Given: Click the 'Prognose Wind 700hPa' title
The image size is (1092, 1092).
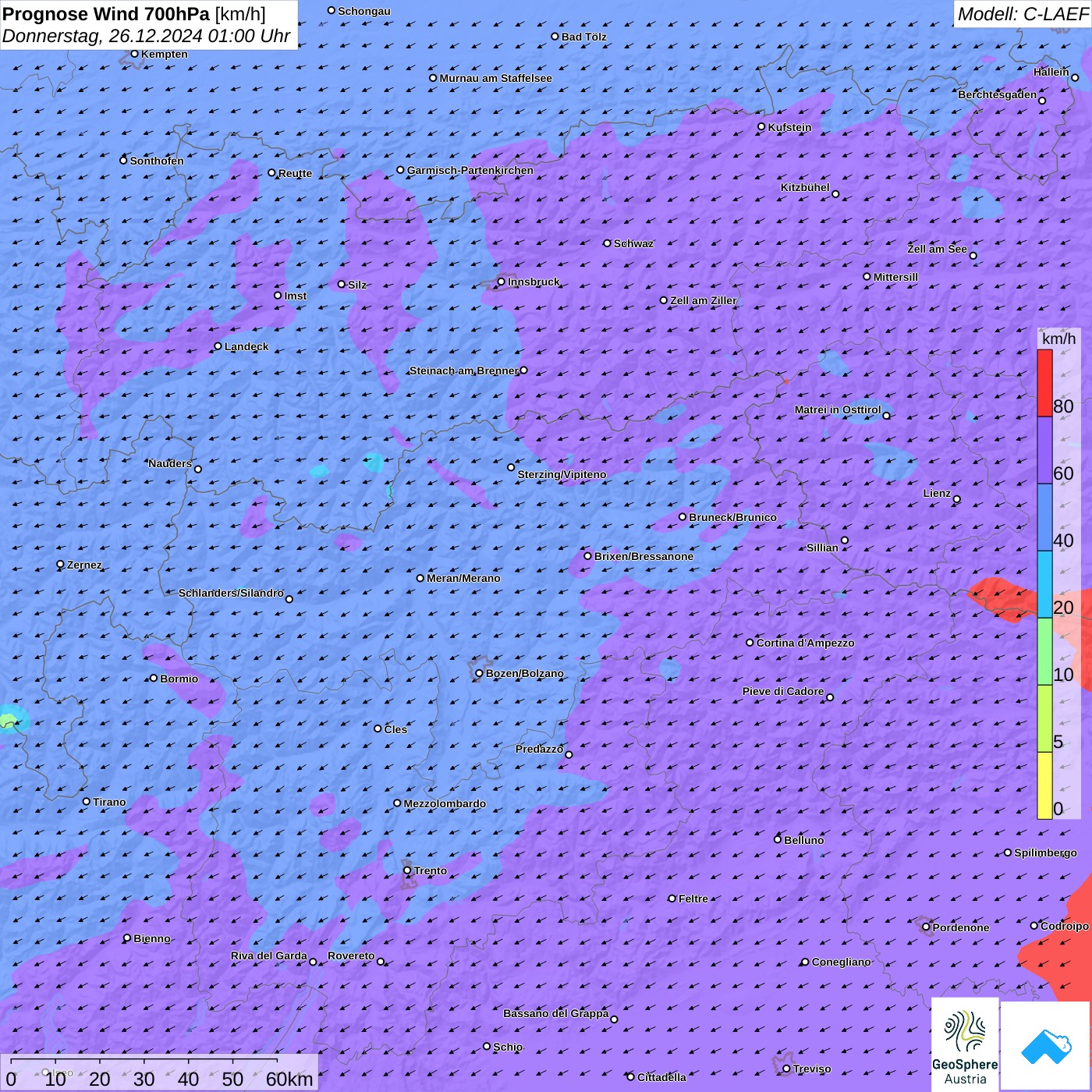Looking at the screenshot, I should click(106, 13).
